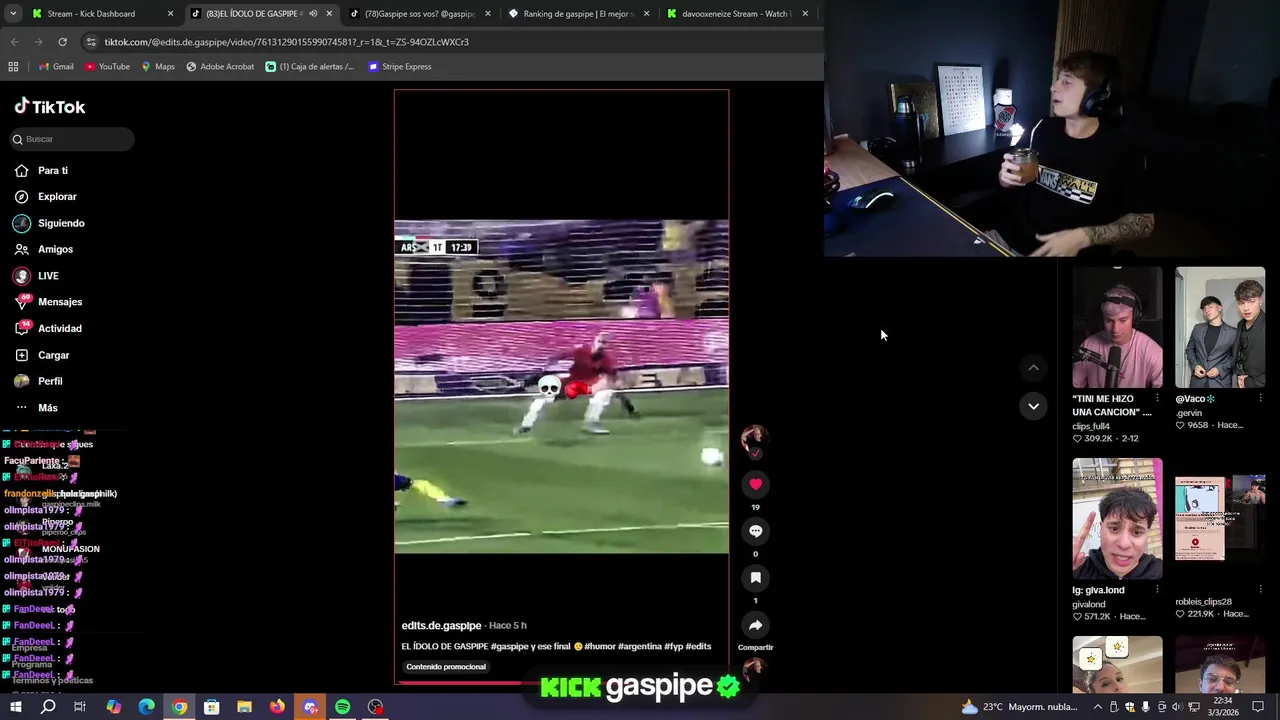Open the weather widget on the taskbar
This screenshot has width=1280, height=720.
pyautogui.click(x=1020, y=707)
